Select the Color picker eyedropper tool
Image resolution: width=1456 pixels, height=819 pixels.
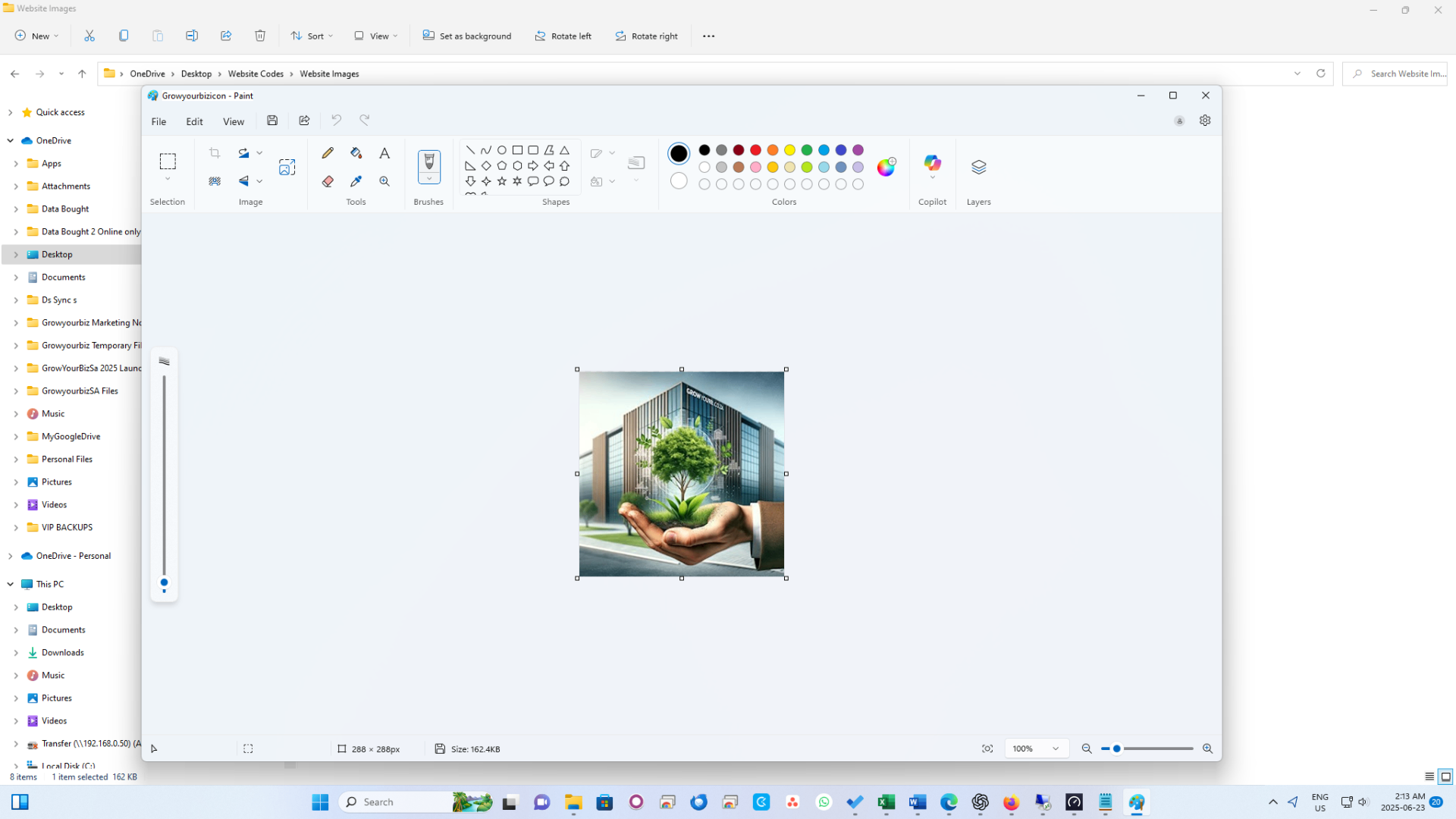[356, 181]
